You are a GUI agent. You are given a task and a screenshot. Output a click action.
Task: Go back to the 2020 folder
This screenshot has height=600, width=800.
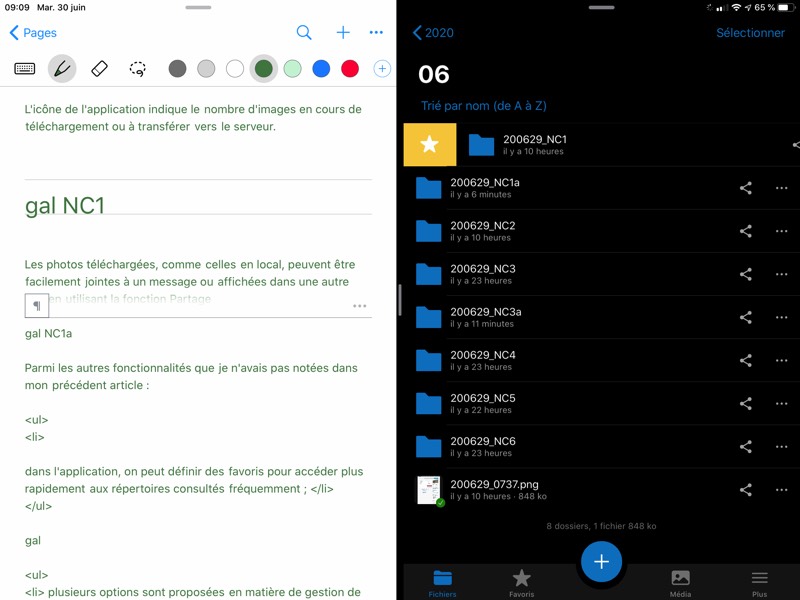[433, 33]
